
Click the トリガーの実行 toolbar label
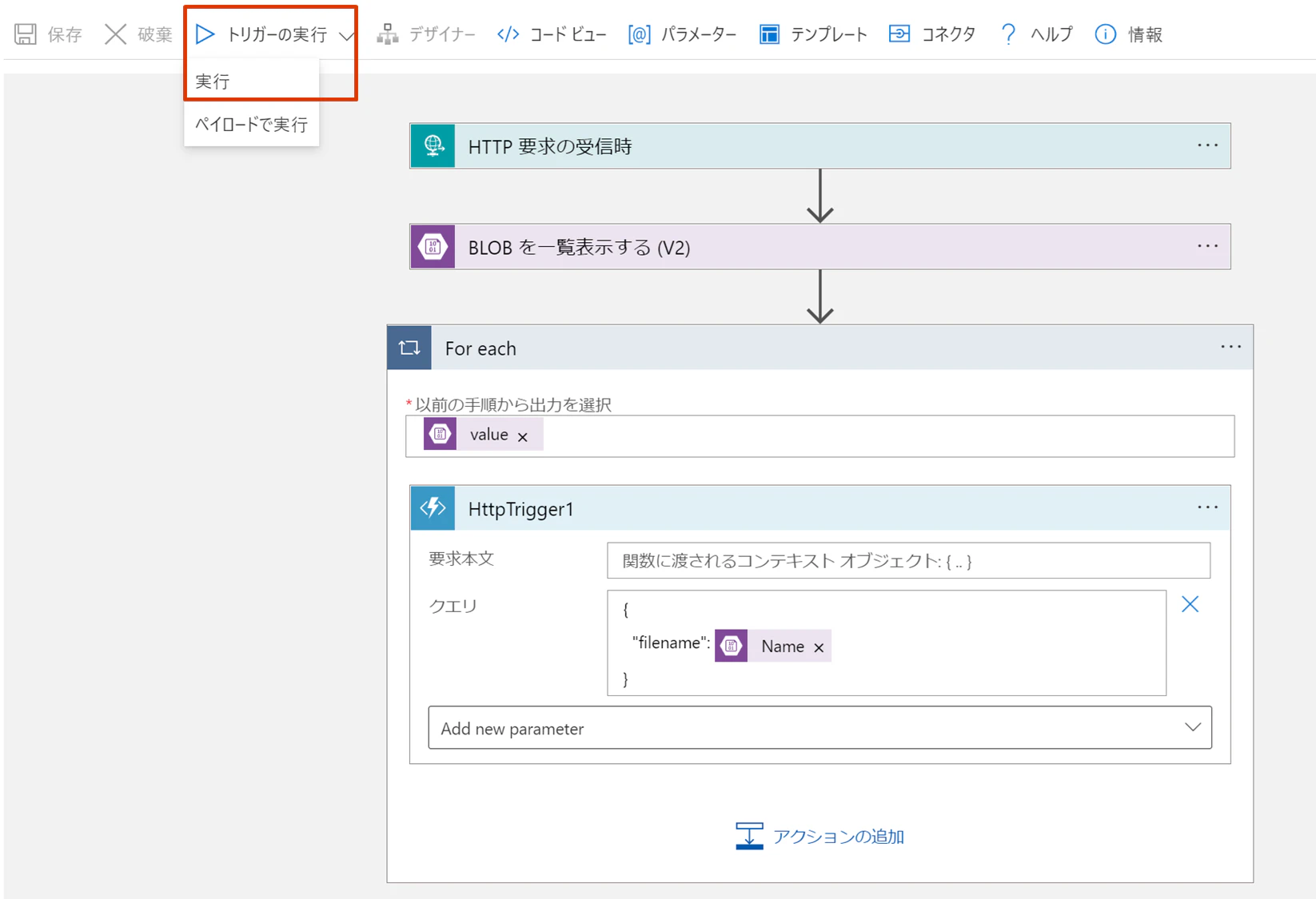click(277, 34)
